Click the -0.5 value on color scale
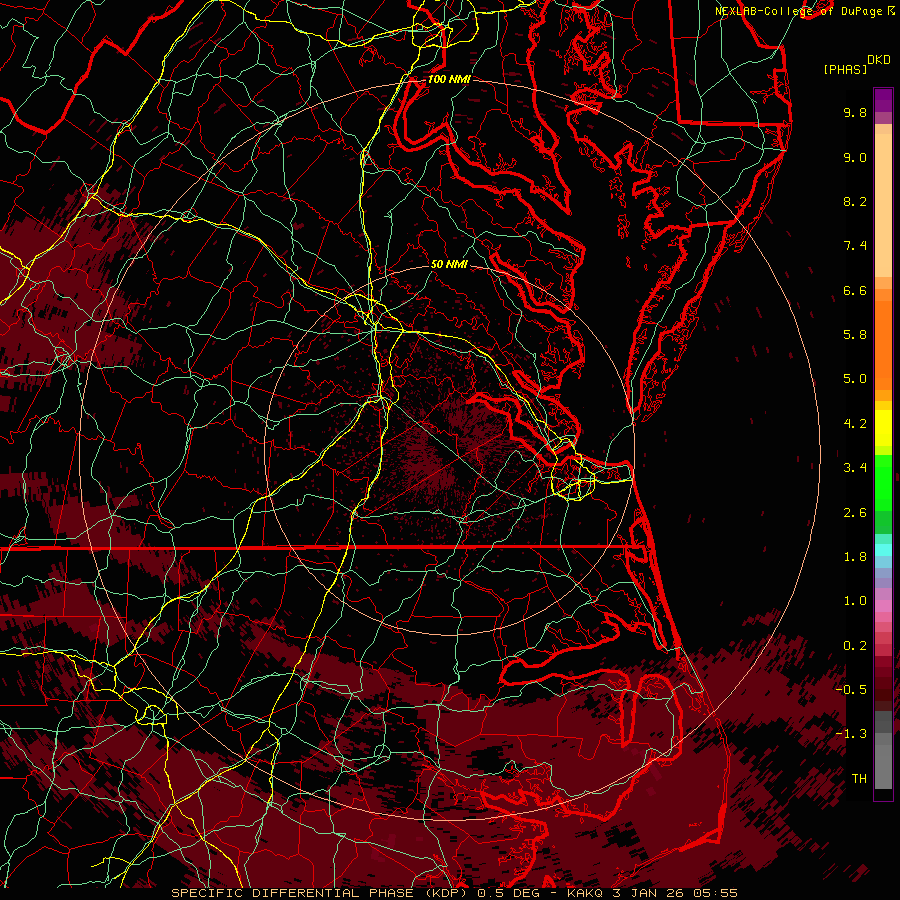Screen dimensions: 900x900 tap(851, 690)
